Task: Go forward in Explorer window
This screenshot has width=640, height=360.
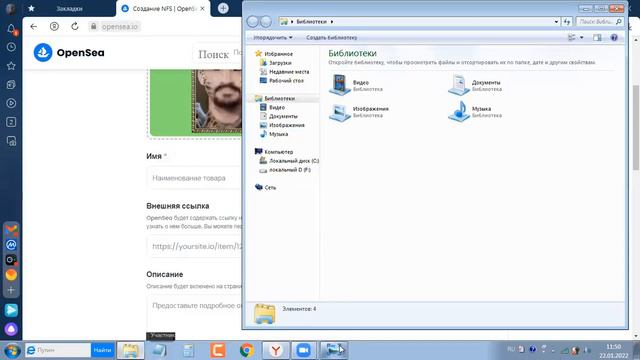Action: (266, 22)
